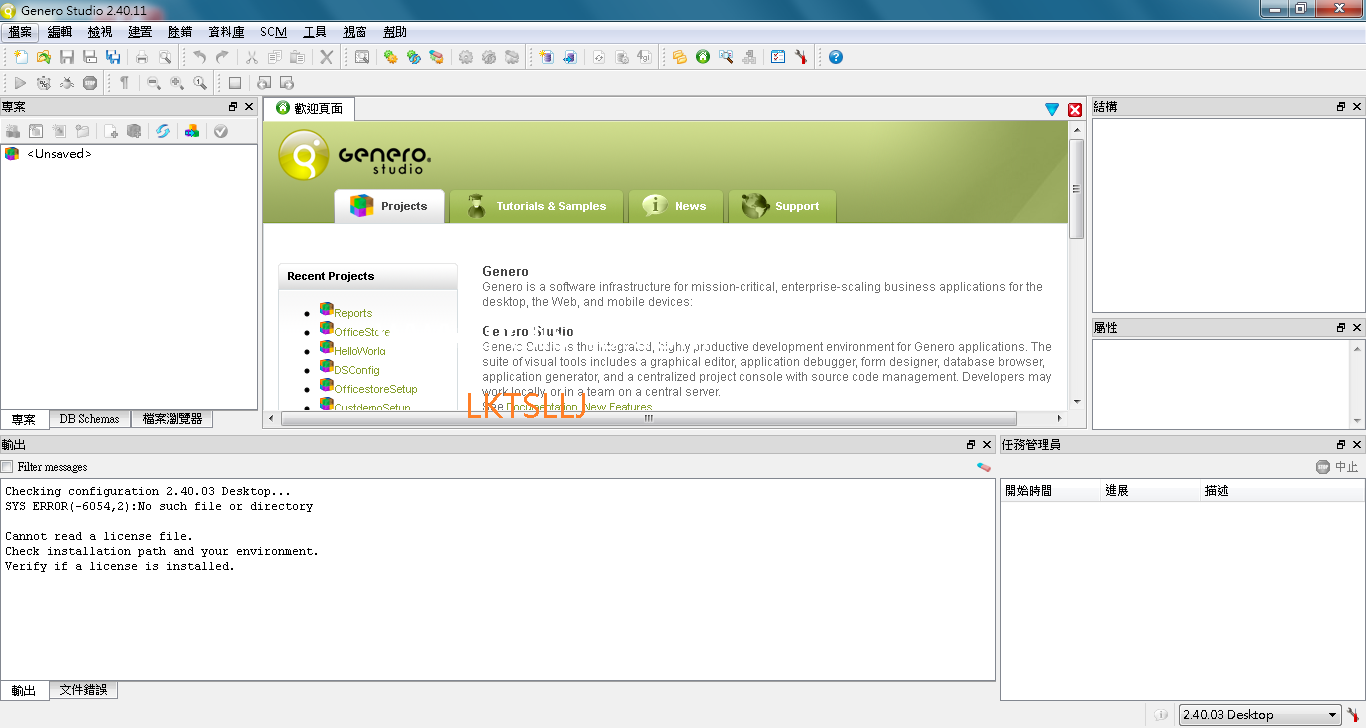Image resolution: width=1366 pixels, height=728 pixels.
Task: Open the 幫助 menu
Action: tap(395, 32)
